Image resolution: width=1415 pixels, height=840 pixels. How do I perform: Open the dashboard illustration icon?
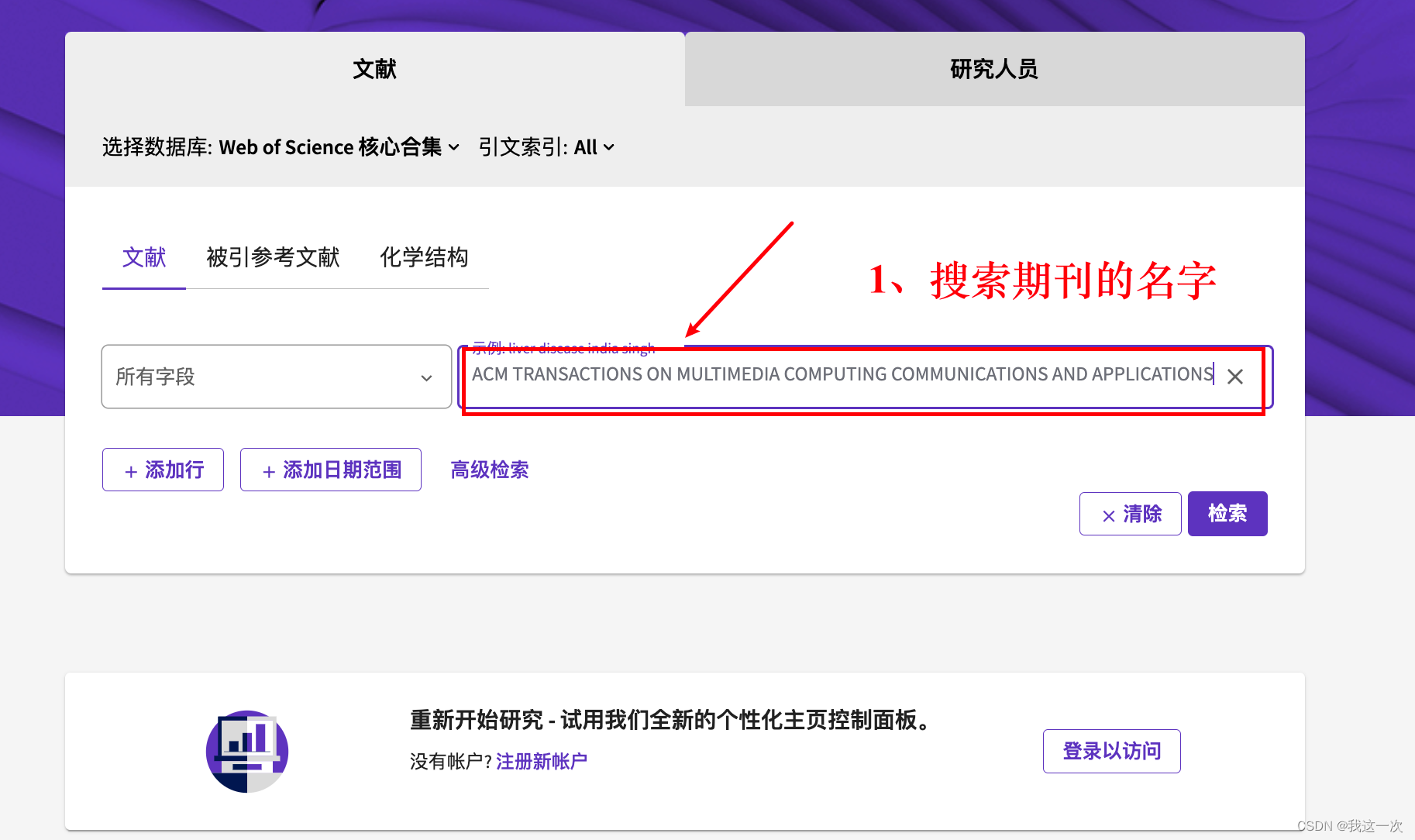pyautogui.click(x=247, y=751)
